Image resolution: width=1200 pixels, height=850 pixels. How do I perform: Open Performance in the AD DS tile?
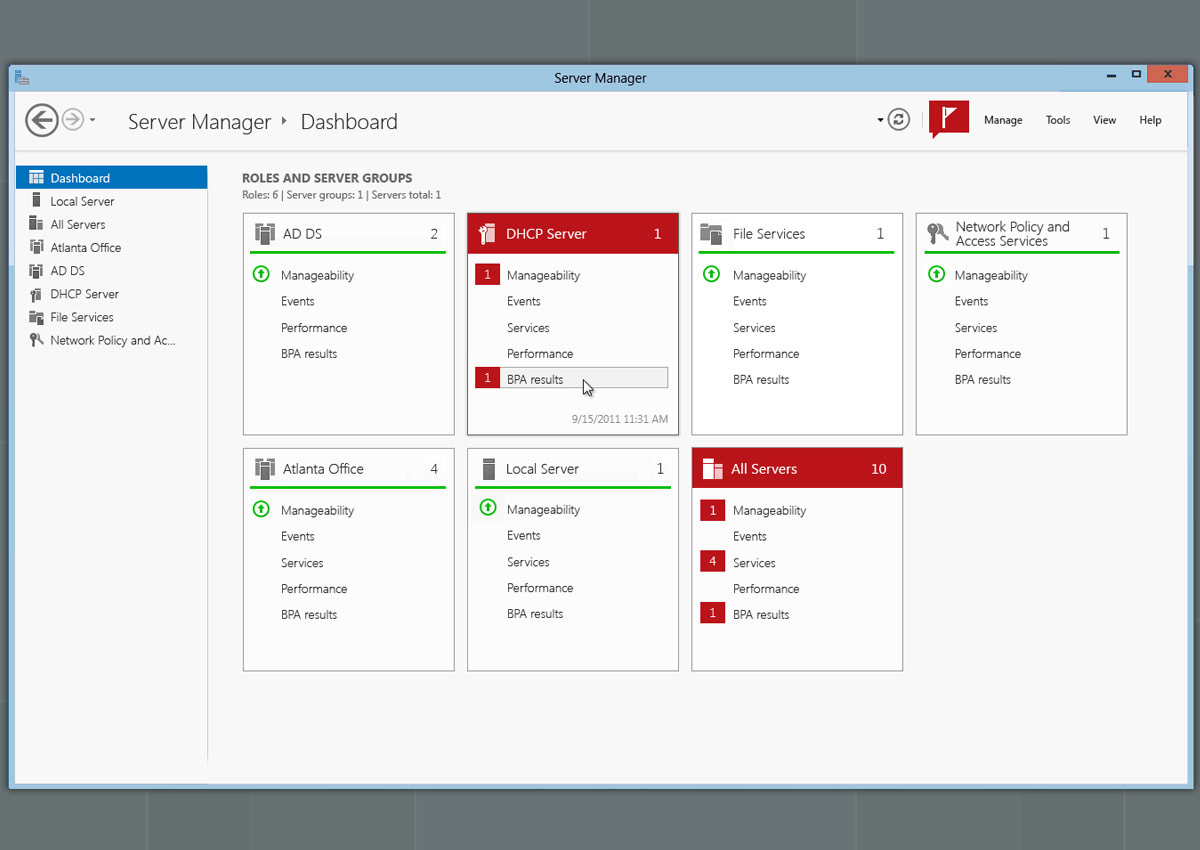314,328
